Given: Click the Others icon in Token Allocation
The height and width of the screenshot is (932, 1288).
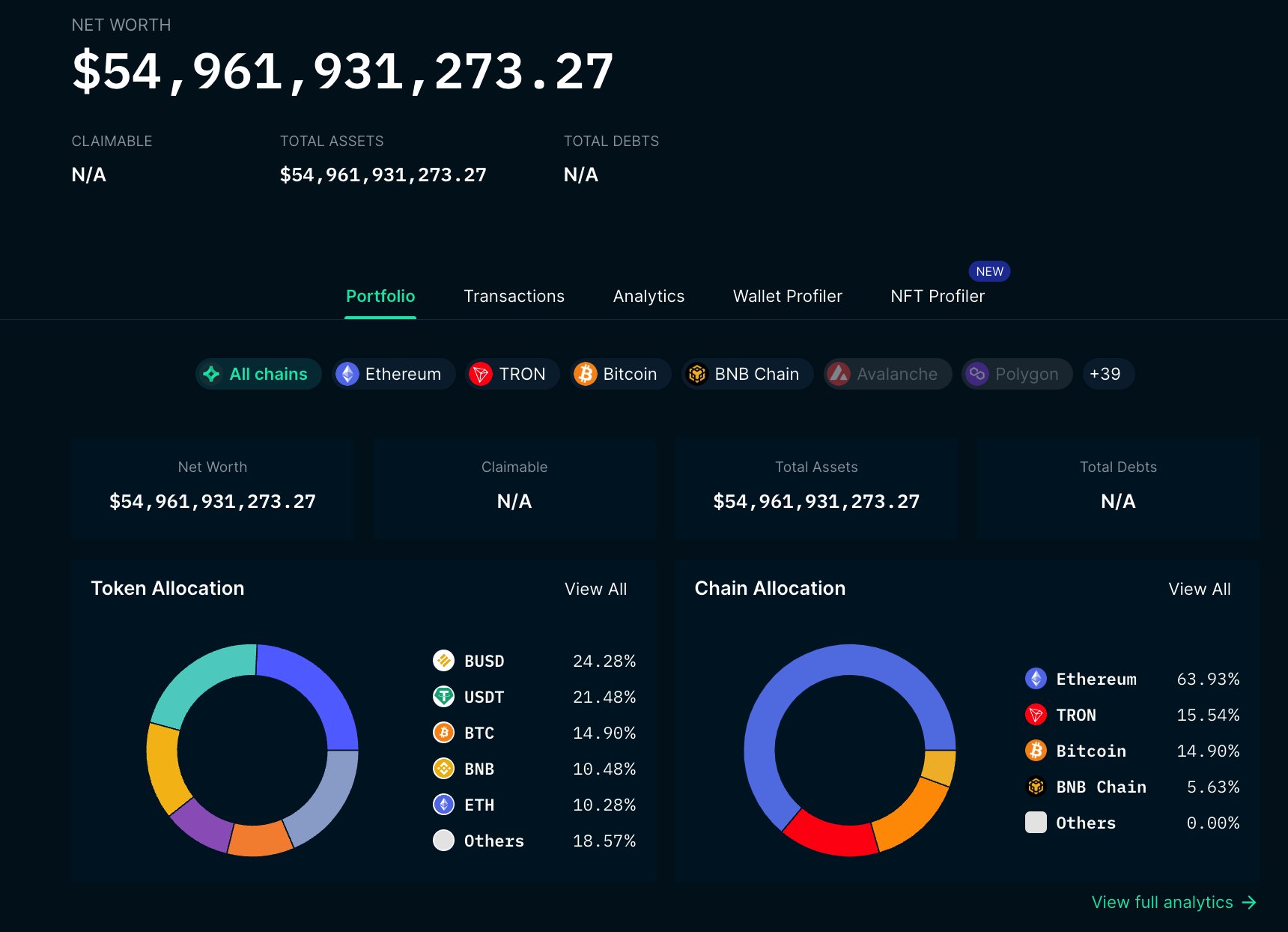Looking at the screenshot, I should click(x=444, y=841).
